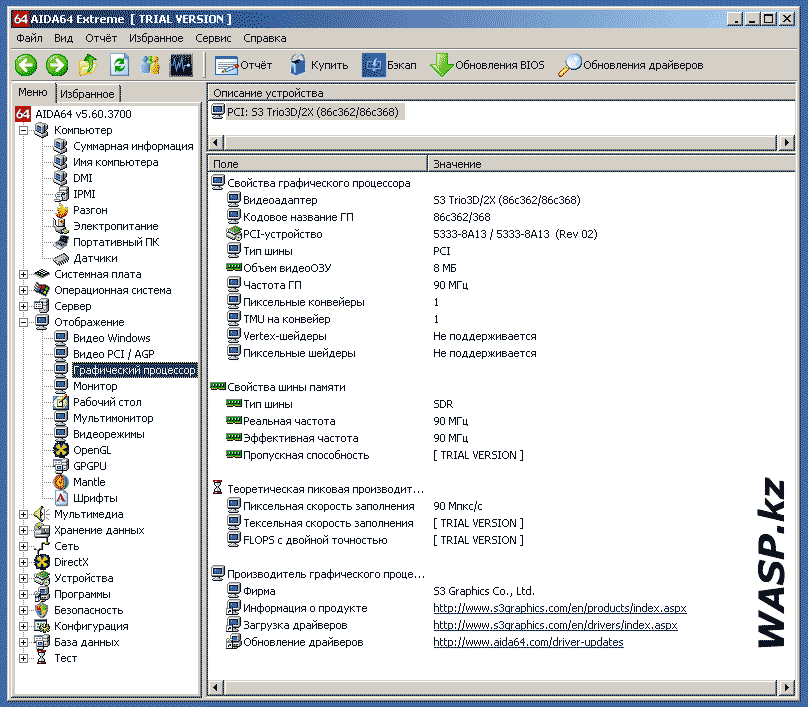Open the Отчёт menu in menu bar
Viewport: 808px width, 707px height.
101,38
